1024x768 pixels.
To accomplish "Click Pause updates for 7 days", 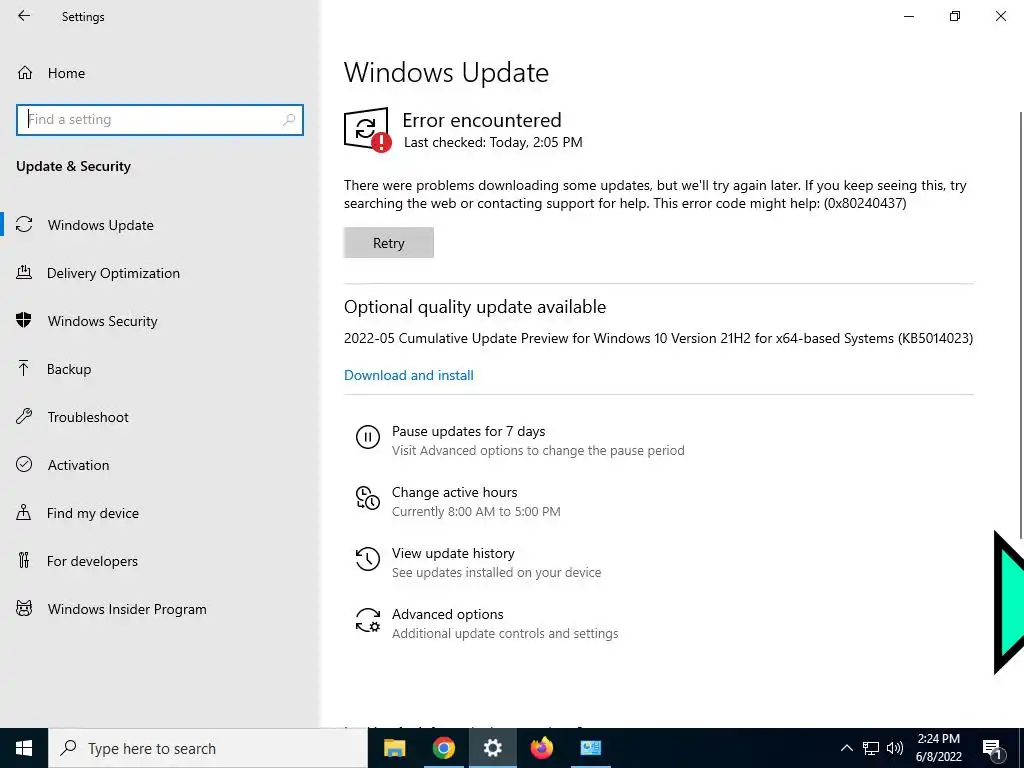I will pos(468,431).
